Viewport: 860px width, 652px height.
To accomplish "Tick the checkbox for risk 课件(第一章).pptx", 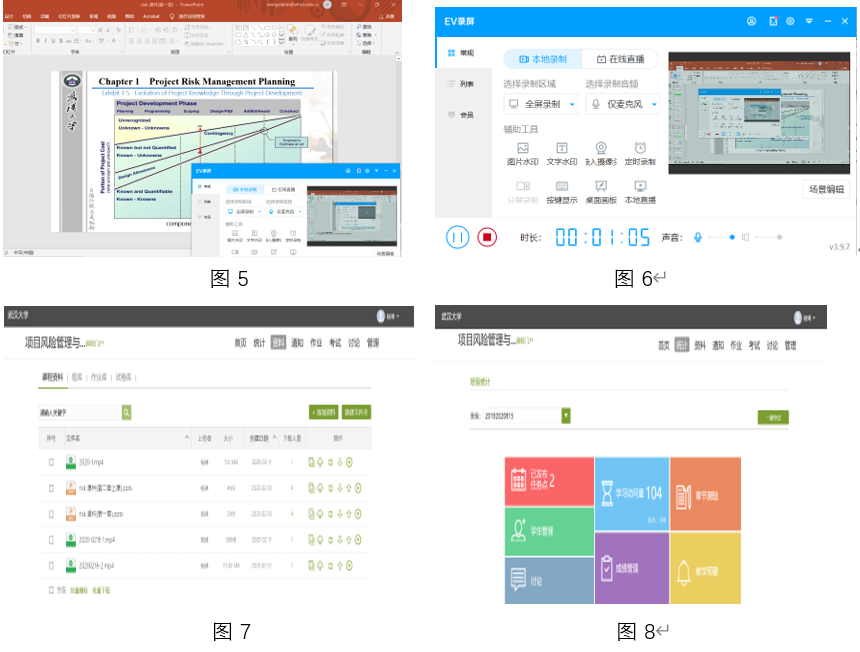I will point(51,514).
